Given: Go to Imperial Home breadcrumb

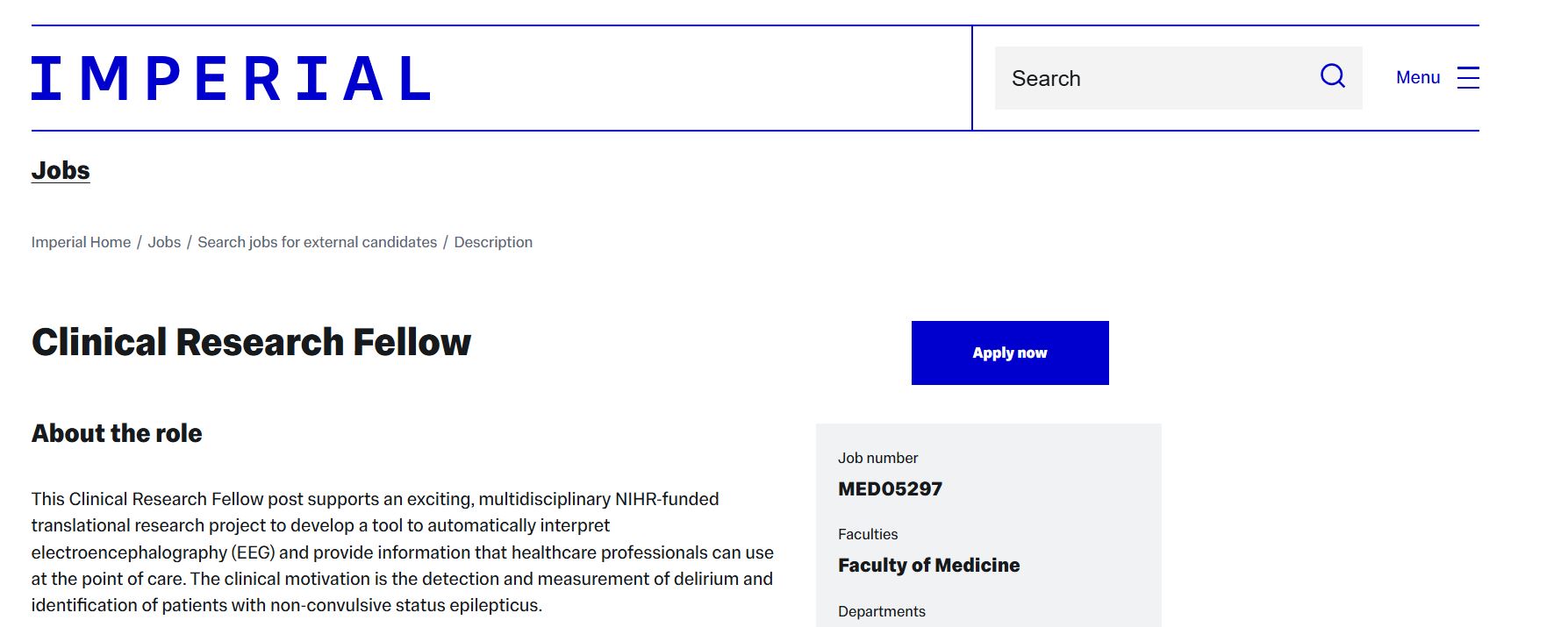Looking at the screenshot, I should coord(81,242).
